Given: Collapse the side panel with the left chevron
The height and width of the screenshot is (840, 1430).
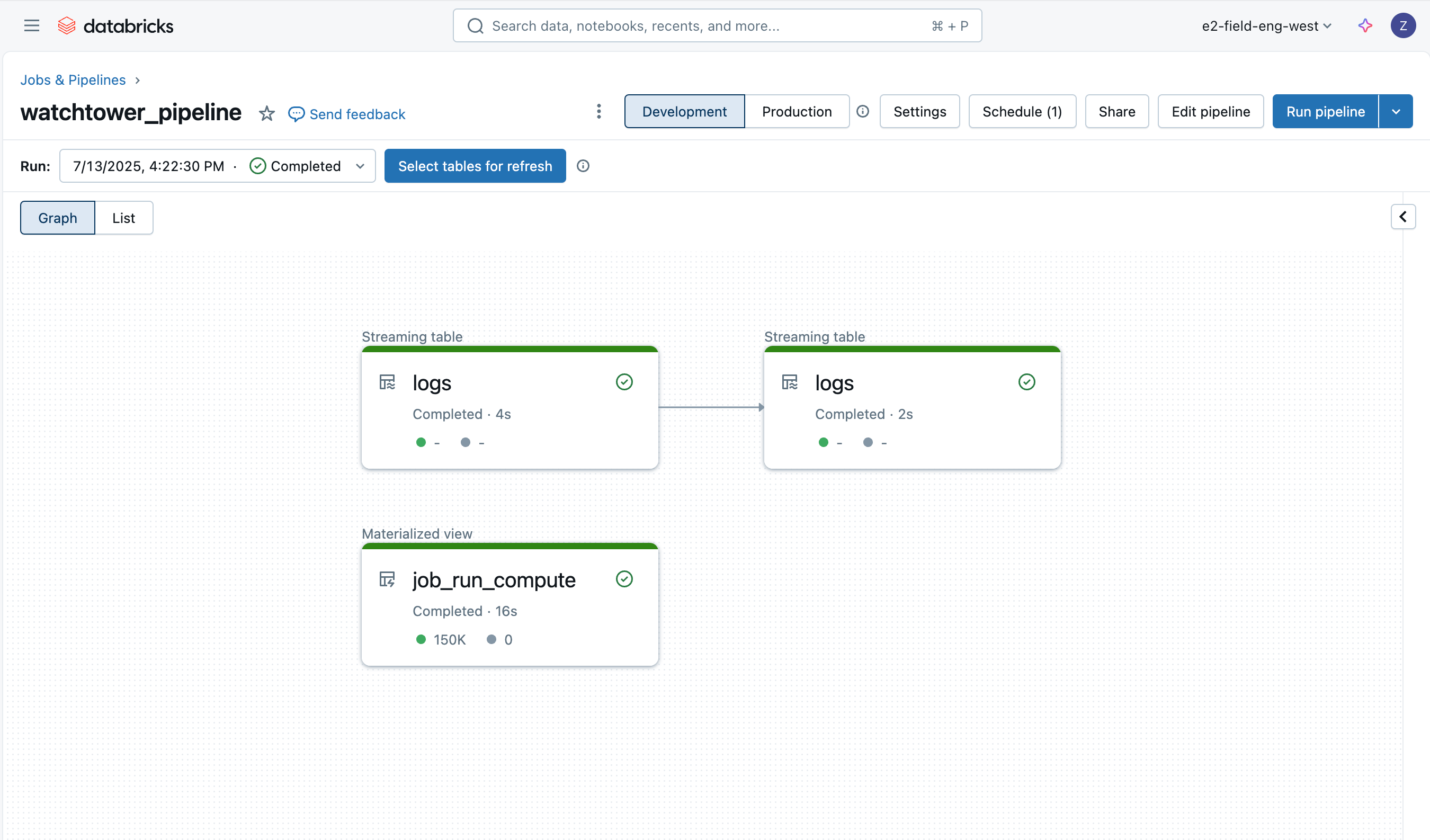Looking at the screenshot, I should tap(1404, 217).
